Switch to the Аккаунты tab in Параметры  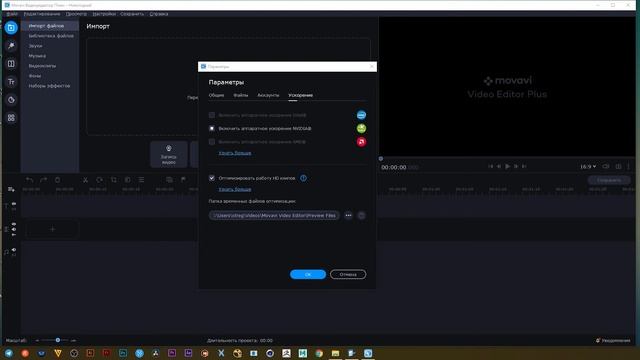tap(268, 95)
